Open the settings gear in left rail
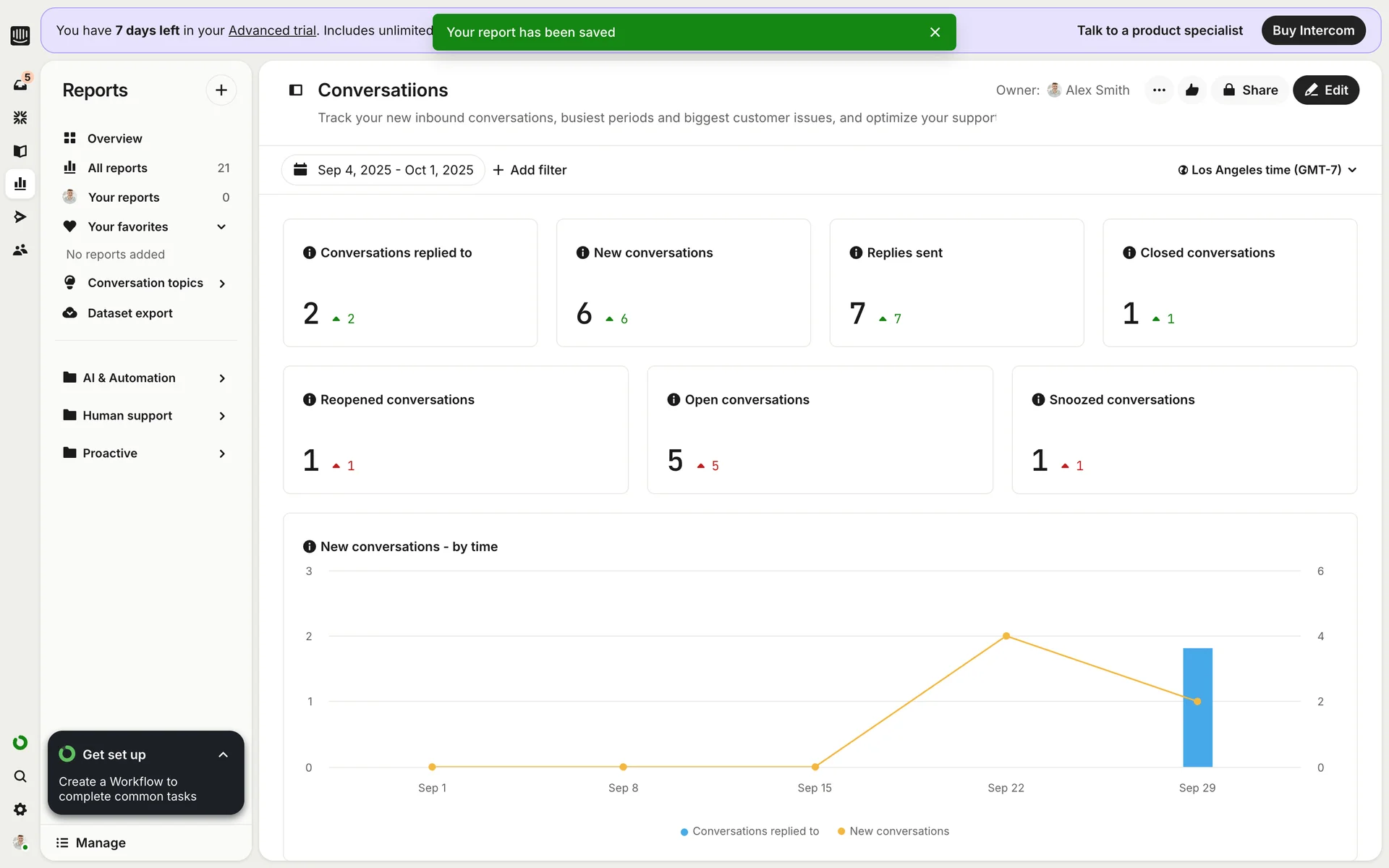The width and height of the screenshot is (1389, 868). point(20,809)
